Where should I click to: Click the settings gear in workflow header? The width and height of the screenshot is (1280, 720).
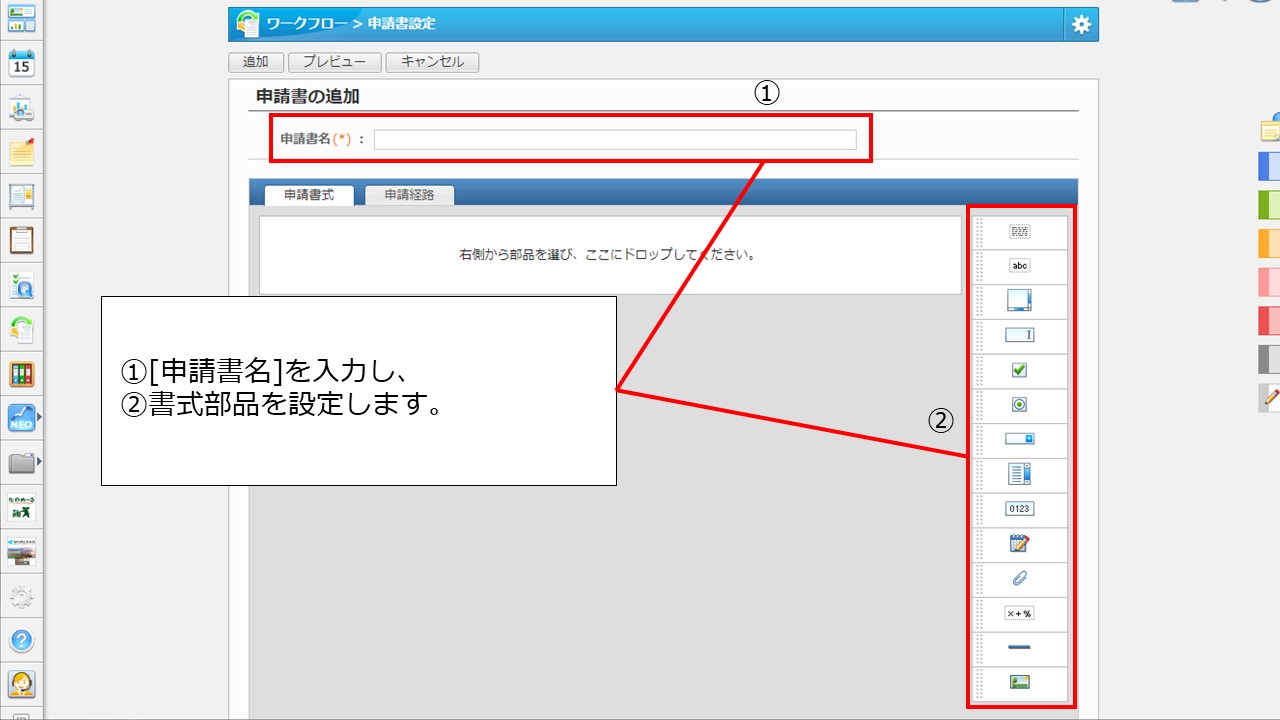1081,25
